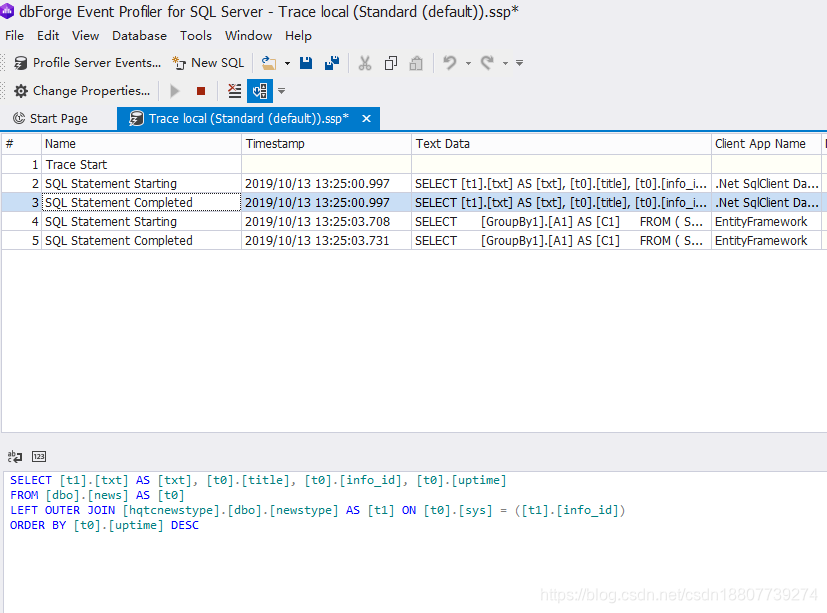Toggle word wrap icon in details pane
The image size is (827, 613).
tap(15, 456)
